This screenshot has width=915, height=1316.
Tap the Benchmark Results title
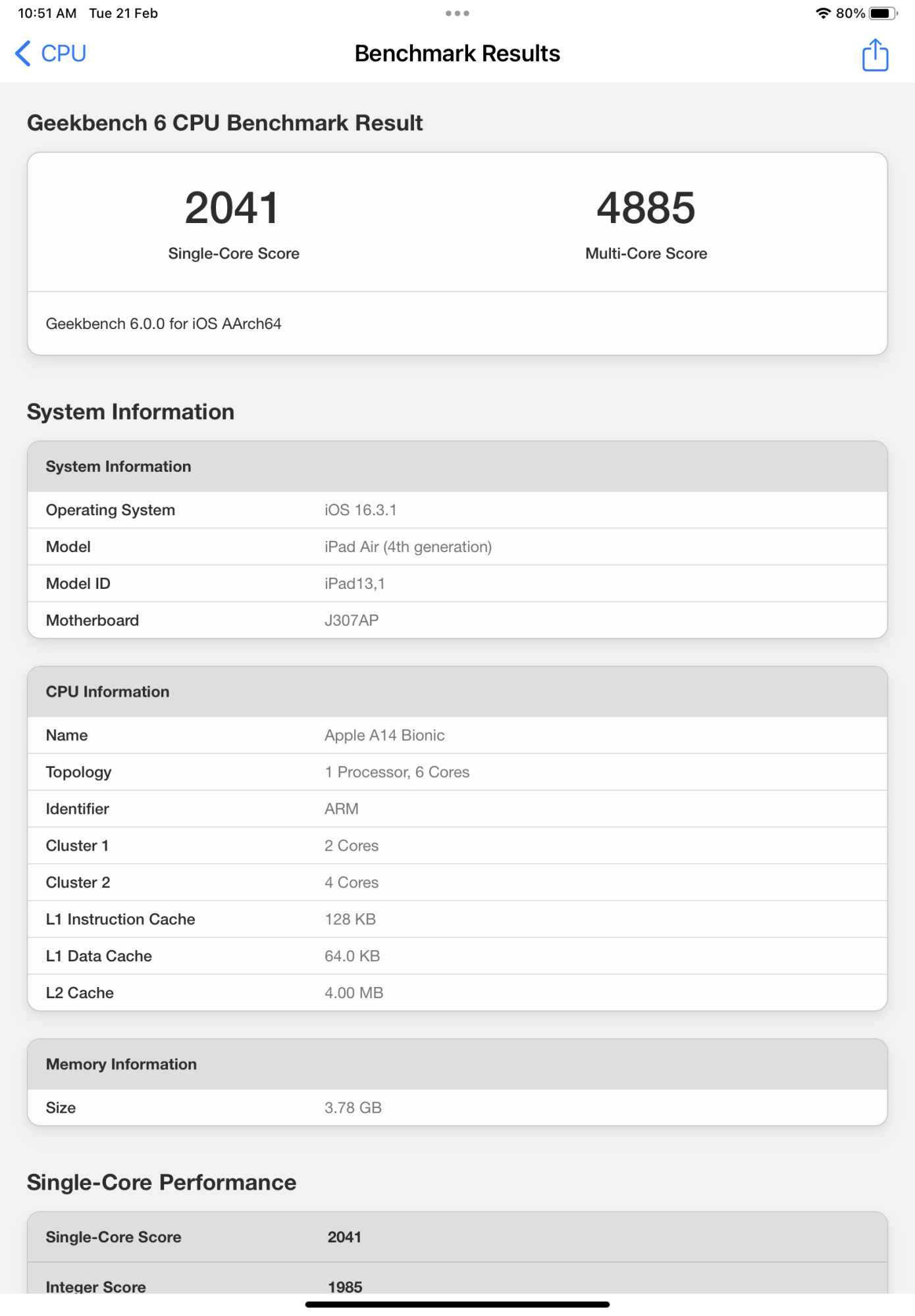457,53
